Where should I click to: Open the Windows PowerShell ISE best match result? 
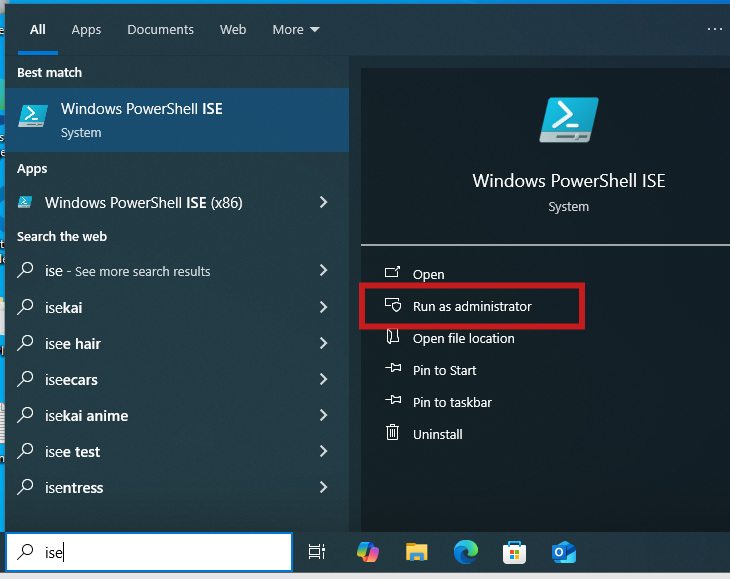click(x=177, y=120)
